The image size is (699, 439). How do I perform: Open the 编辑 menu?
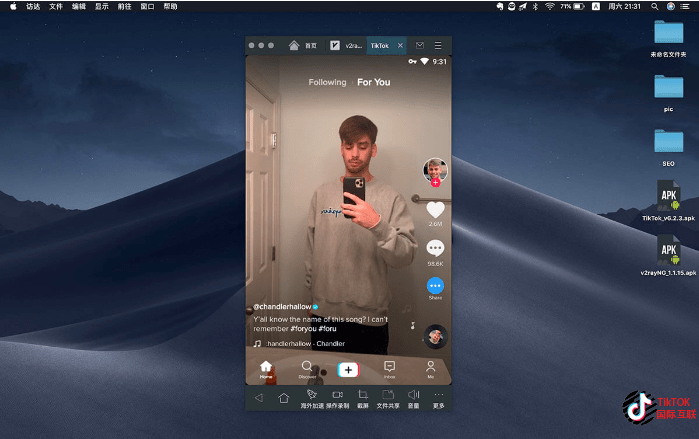tap(79, 6)
